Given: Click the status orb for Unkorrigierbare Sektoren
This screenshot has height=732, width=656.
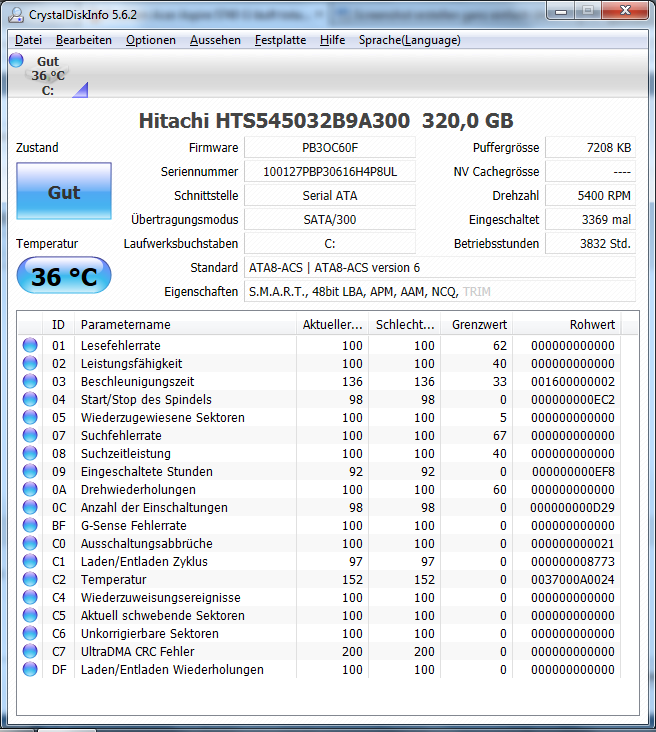Looking at the screenshot, I should [x=30, y=633].
